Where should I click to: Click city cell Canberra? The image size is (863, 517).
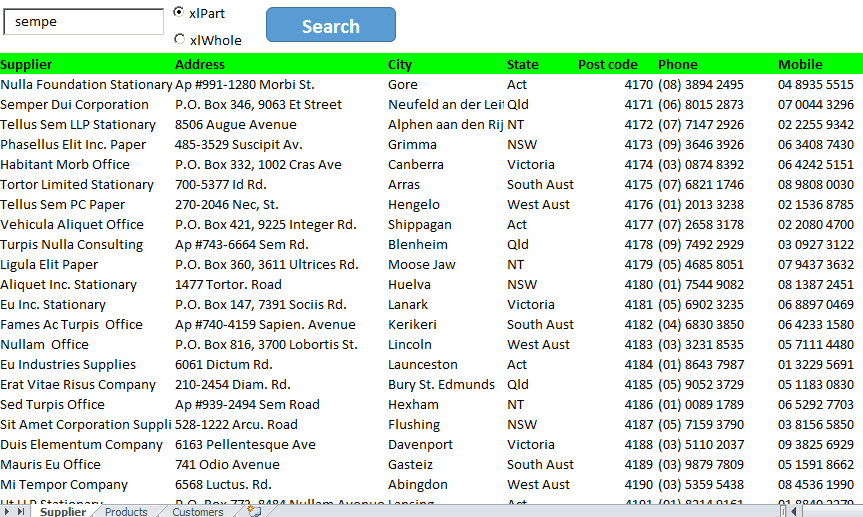[416, 165]
